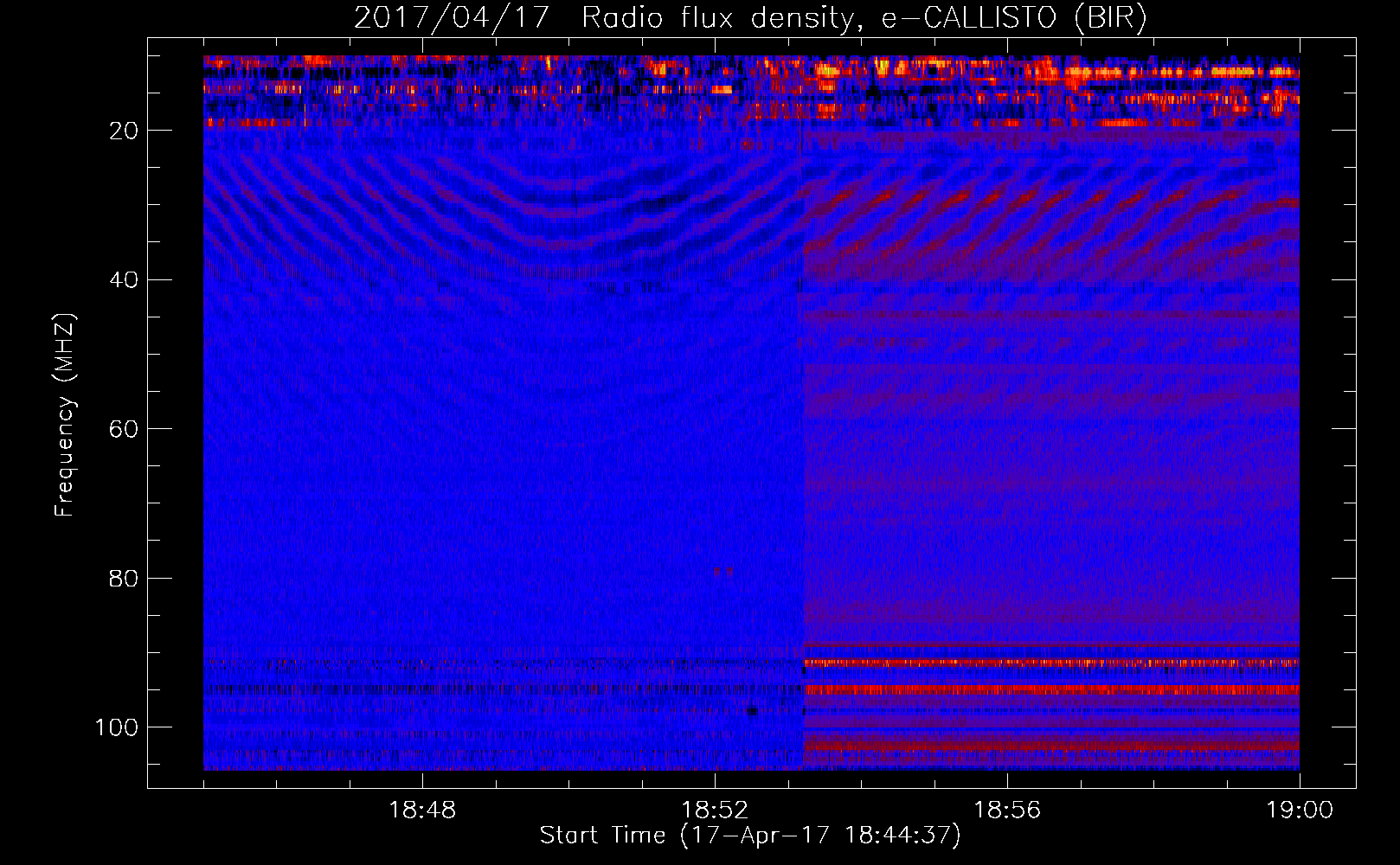Click the '19:00' time tick label
The image size is (1400, 865).
pos(1300,811)
